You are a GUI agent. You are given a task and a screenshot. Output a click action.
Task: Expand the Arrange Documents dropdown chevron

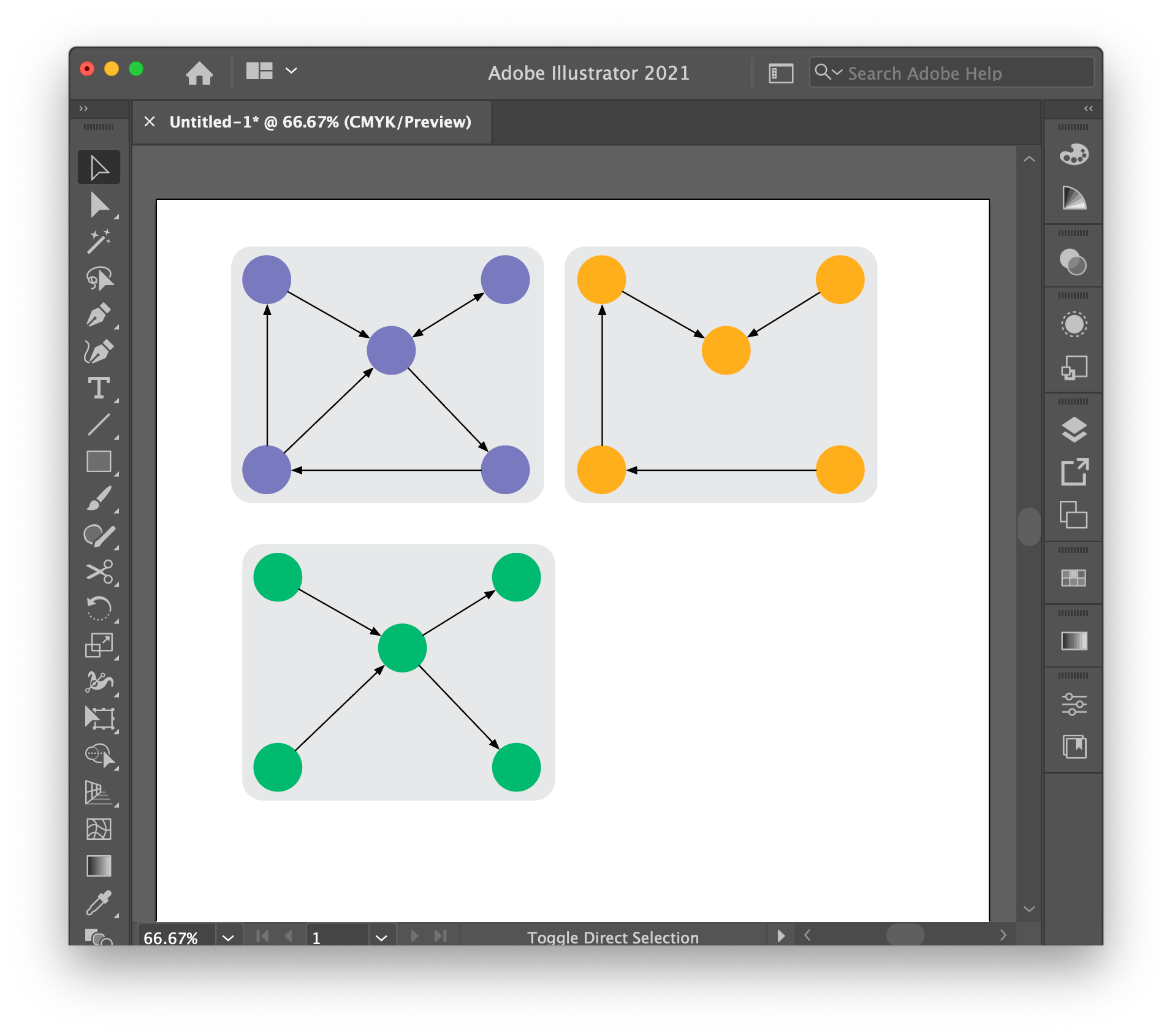[x=292, y=71]
